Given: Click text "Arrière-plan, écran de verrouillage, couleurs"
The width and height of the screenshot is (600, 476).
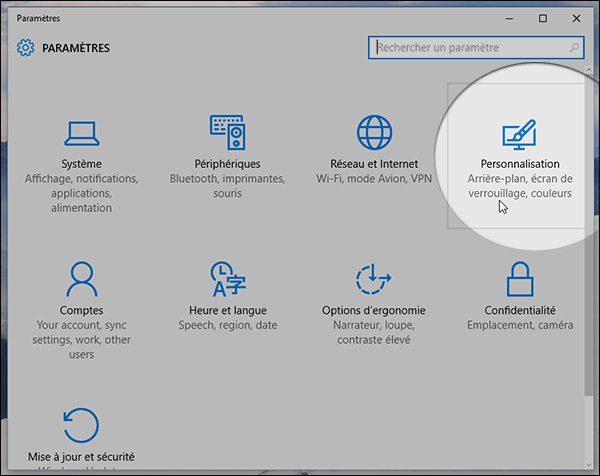Looking at the screenshot, I should pyautogui.click(x=520, y=186).
